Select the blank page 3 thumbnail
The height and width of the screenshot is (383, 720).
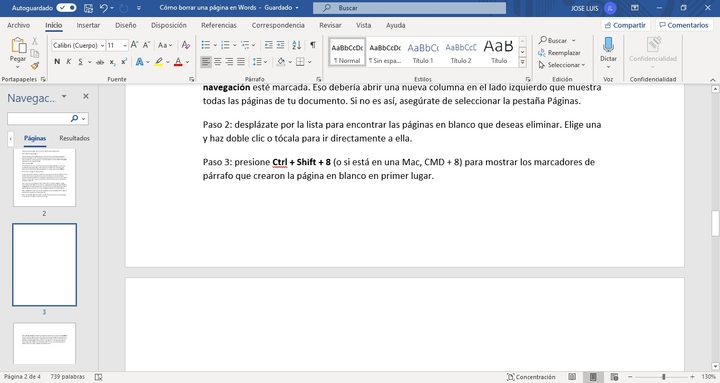click(45, 265)
